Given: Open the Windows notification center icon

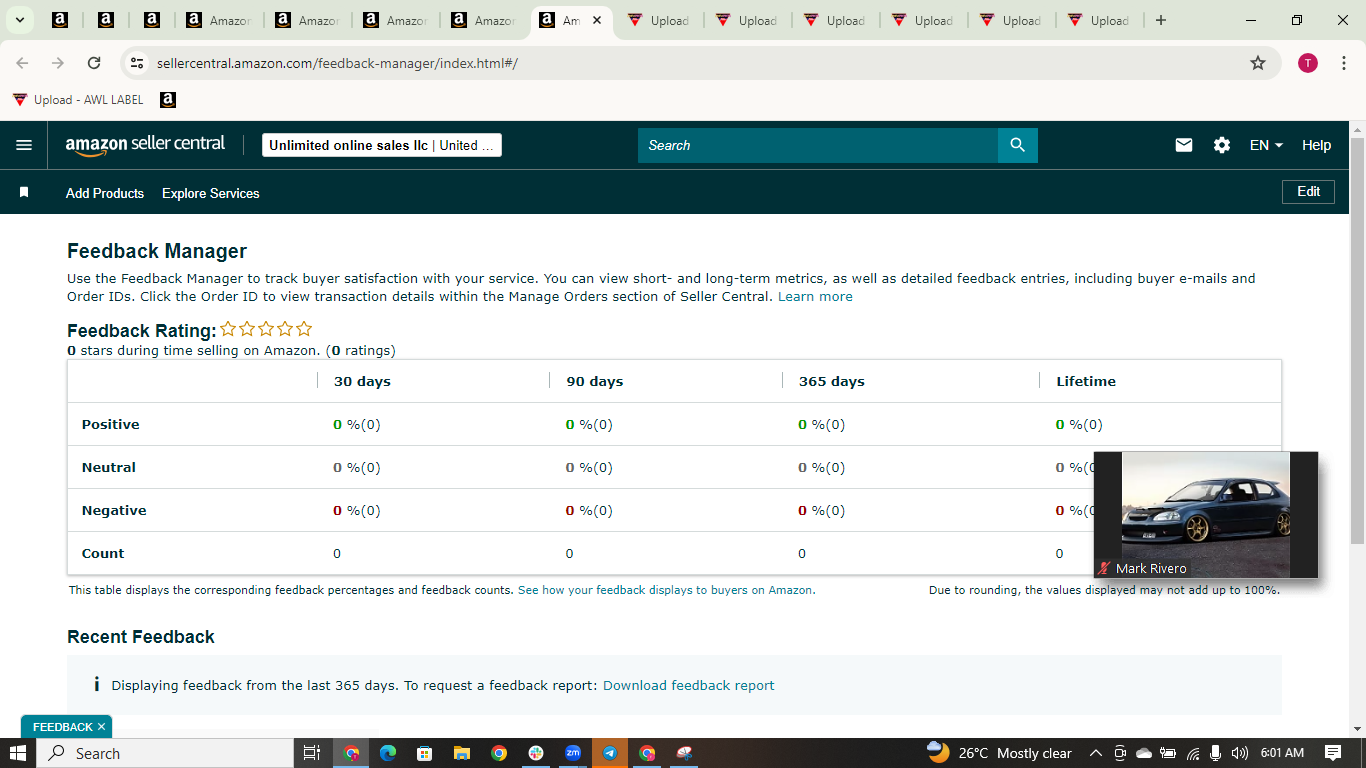Looking at the screenshot, I should (1333, 753).
